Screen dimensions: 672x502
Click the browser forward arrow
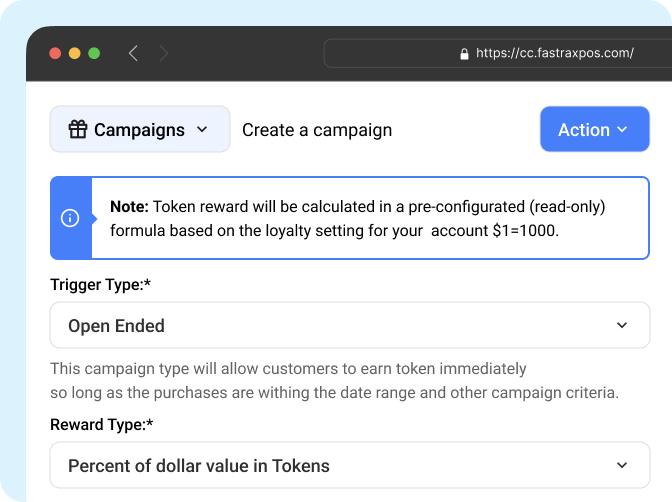[164, 54]
